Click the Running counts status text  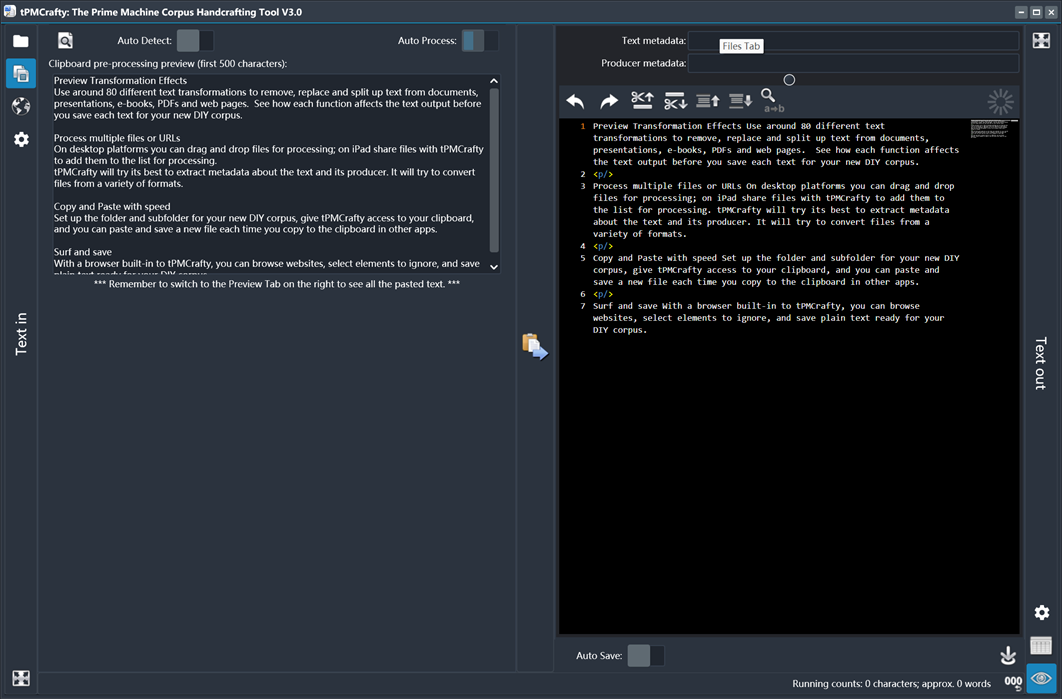[x=891, y=683]
